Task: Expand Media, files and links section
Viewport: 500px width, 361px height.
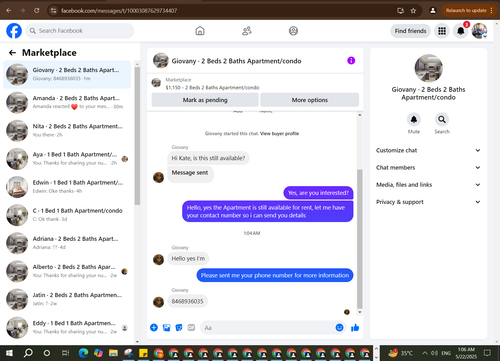Action: click(428, 185)
